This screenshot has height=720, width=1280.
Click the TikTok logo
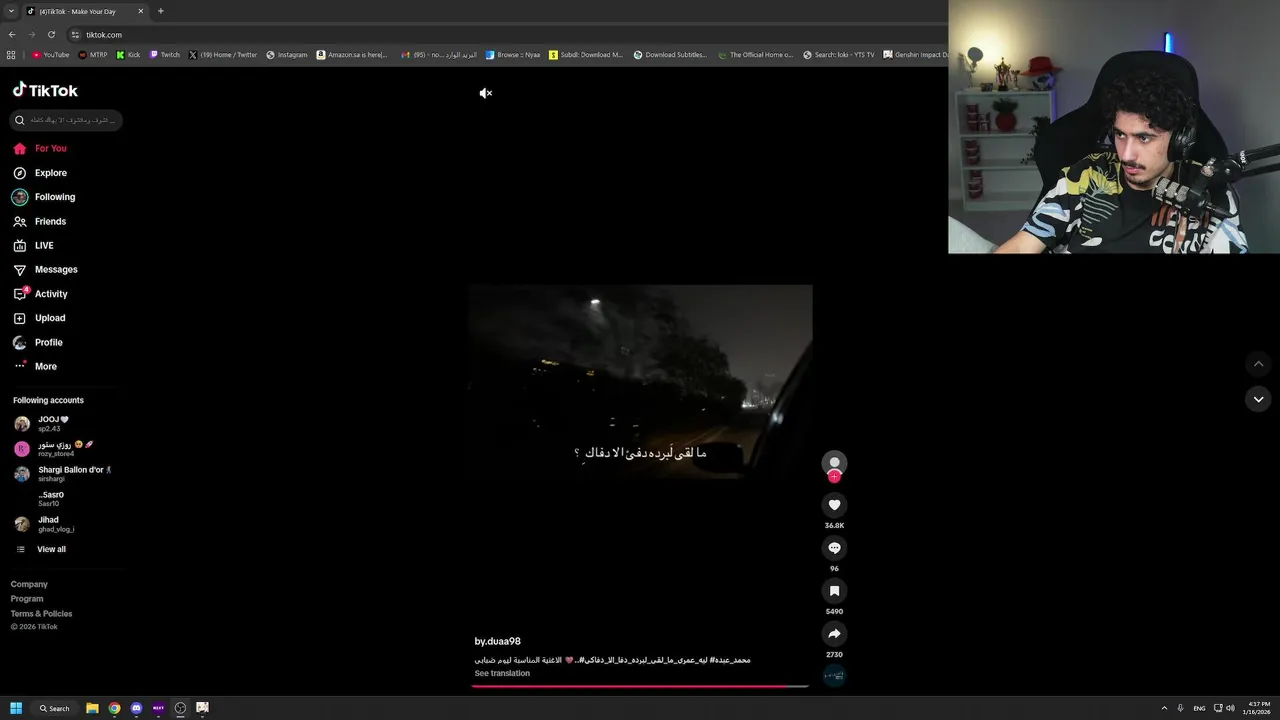coord(45,90)
